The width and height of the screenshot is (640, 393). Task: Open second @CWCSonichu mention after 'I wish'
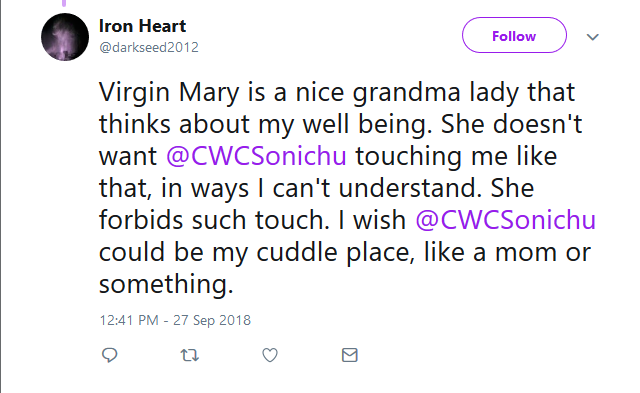pyautogui.click(x=505, y=220)
